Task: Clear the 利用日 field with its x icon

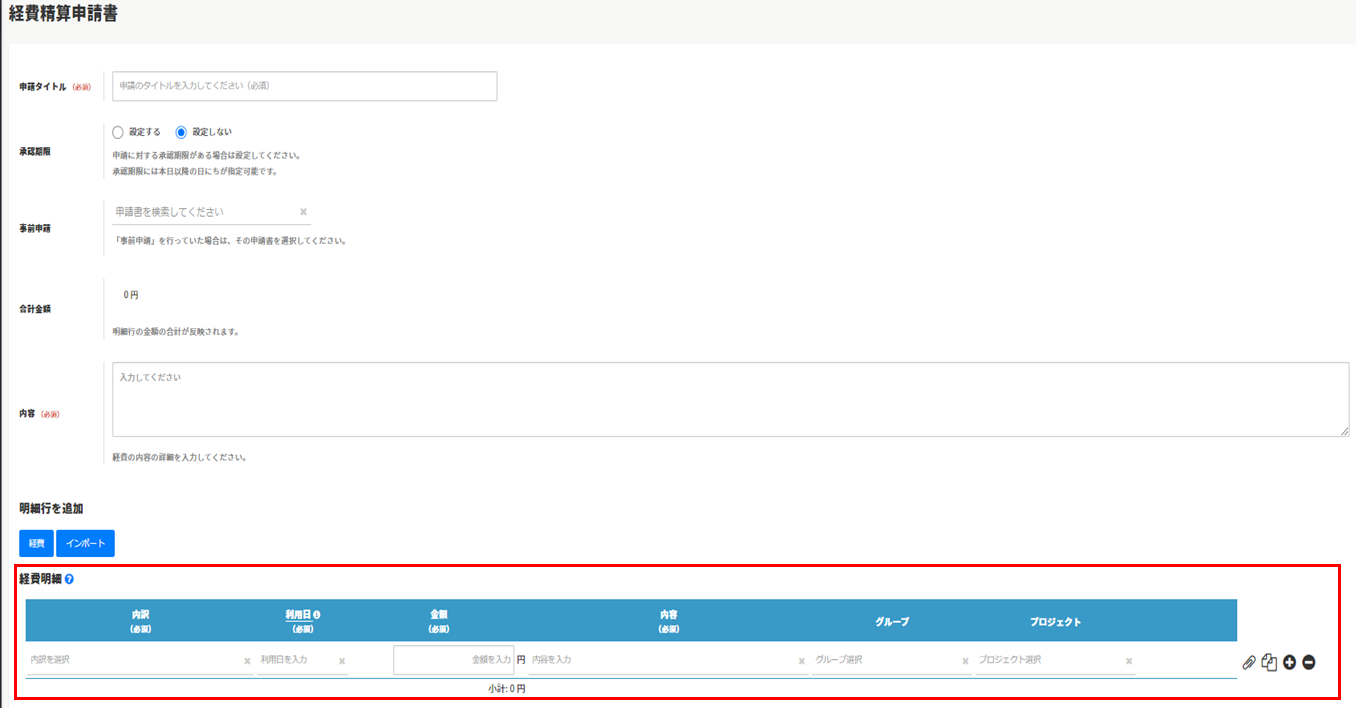Action: [342, 661]
